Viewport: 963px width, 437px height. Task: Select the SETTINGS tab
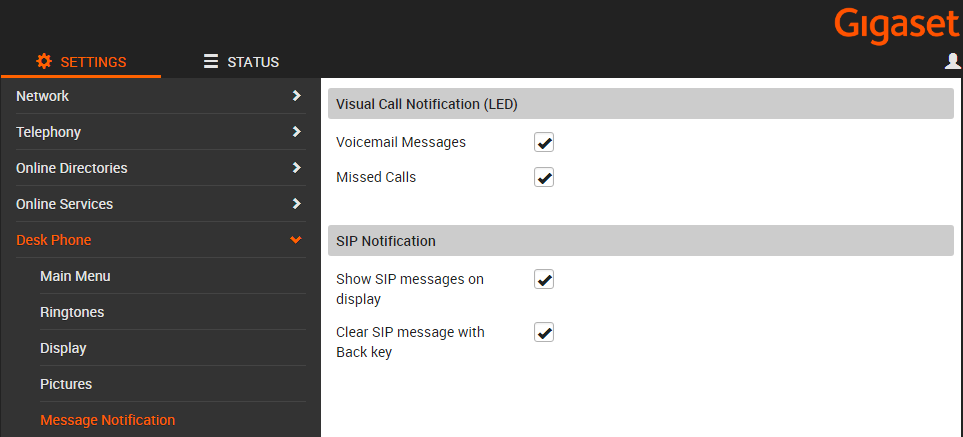point(81,62)
